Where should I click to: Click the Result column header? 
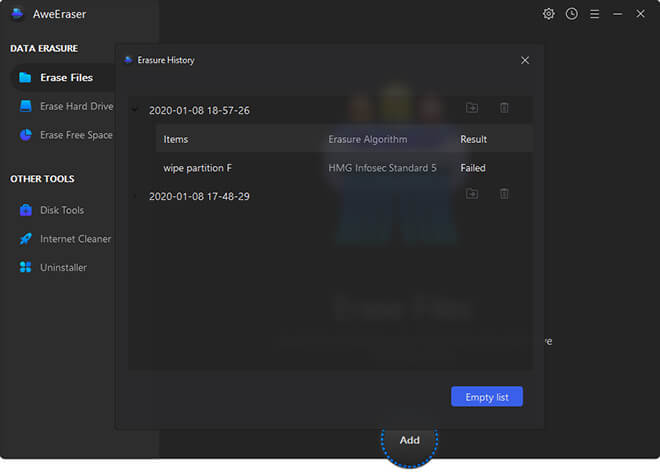point(474,139)
